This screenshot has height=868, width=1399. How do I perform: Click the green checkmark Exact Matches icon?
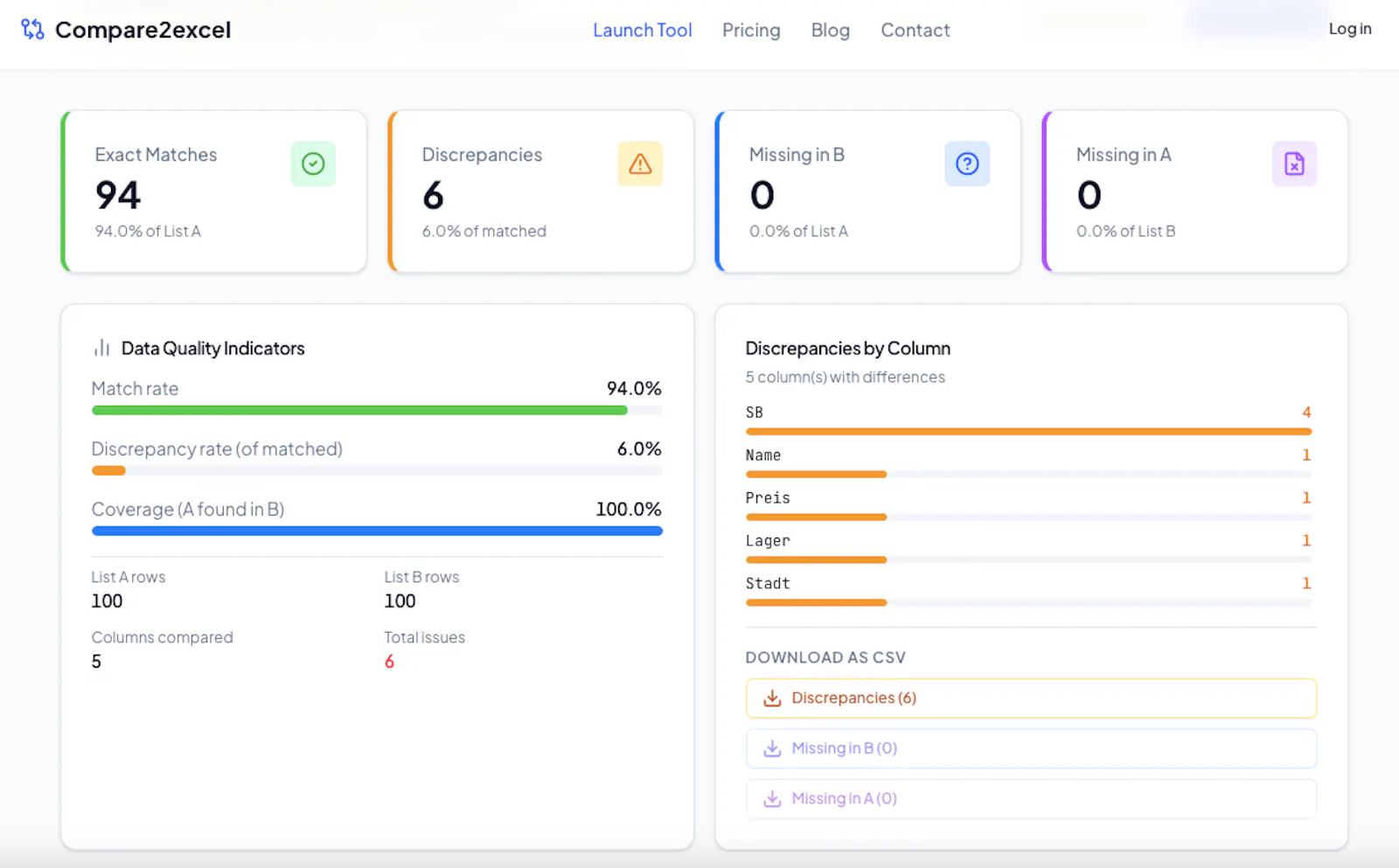coord(313,163)
